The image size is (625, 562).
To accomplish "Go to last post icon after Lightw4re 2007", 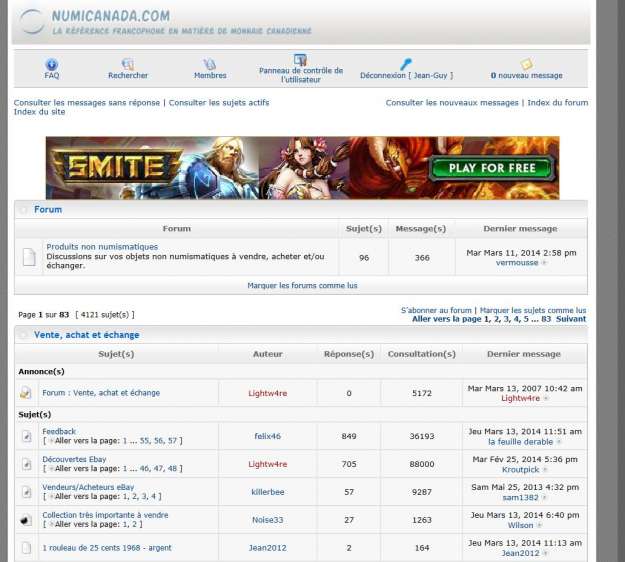I will click(546, 398).
